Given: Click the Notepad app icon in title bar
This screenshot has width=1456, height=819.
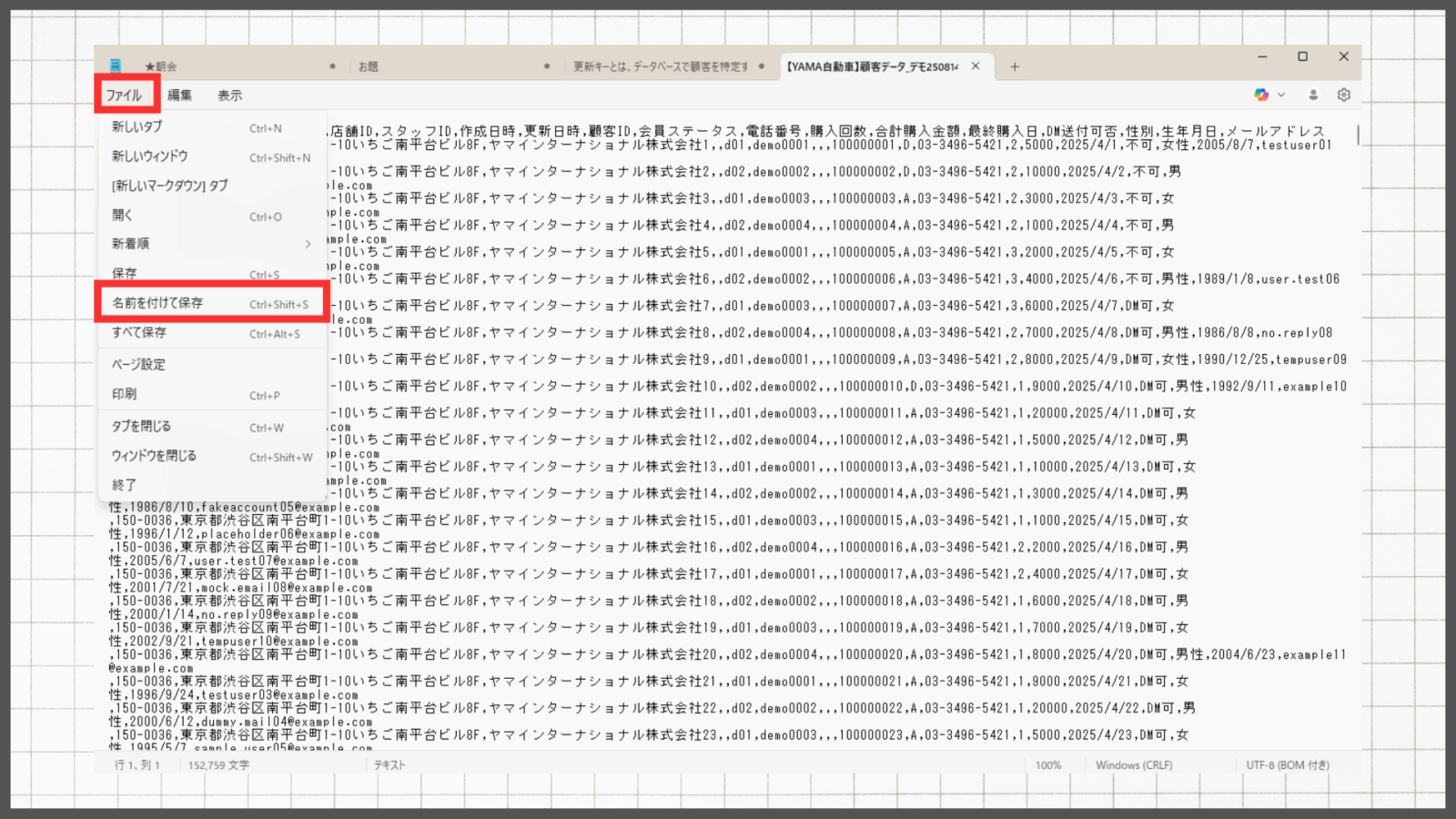Looking at the screenshot, I should click(x=116, y=66).
